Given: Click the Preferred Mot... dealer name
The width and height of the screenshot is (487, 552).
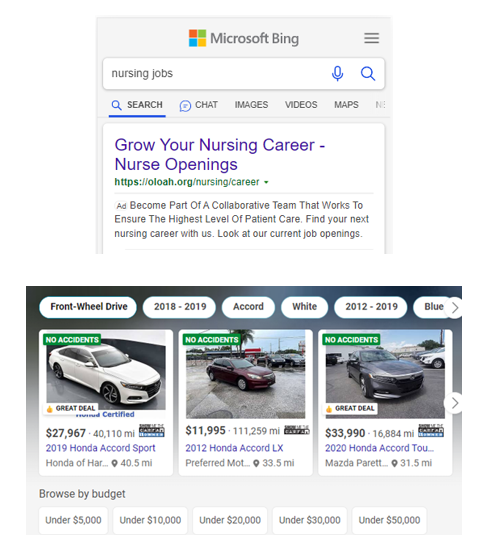Looking at the screenshot, I should [x=218, y=463].
